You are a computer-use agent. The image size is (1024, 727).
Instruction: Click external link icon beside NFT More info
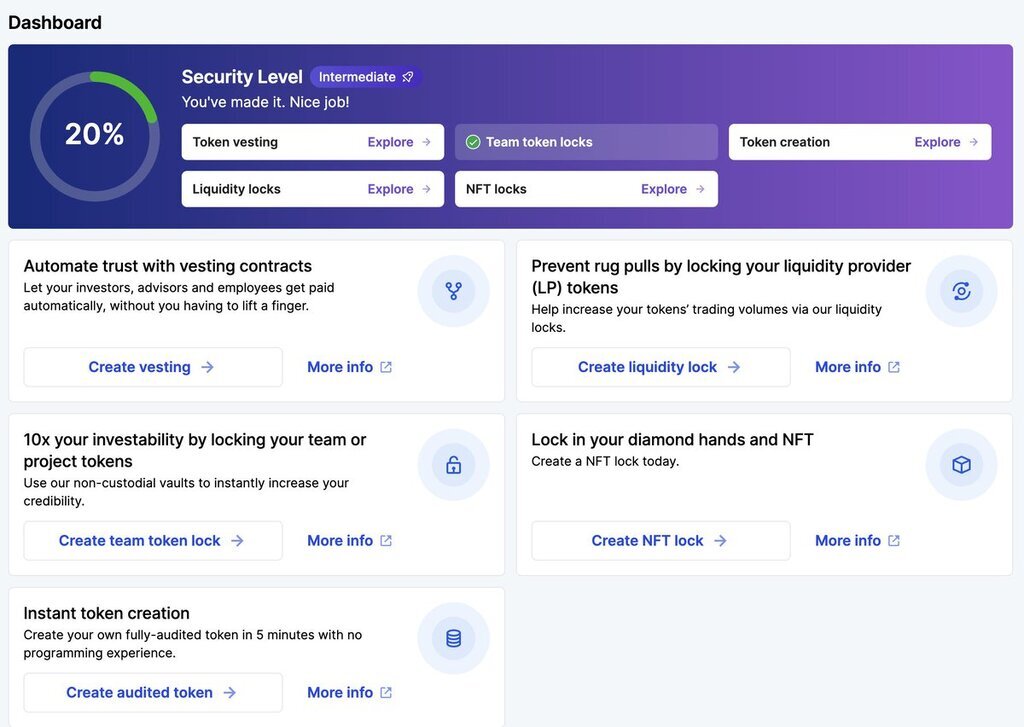894,541
